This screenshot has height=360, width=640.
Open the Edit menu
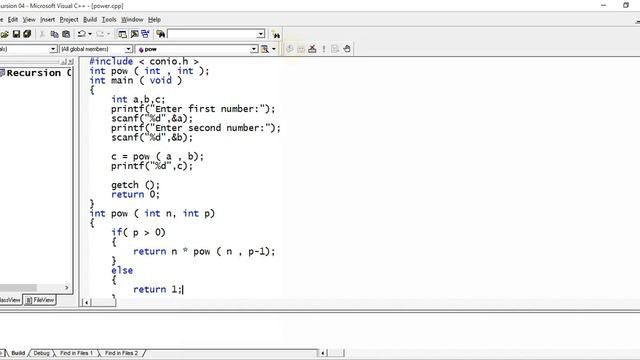tap(13, 20)
